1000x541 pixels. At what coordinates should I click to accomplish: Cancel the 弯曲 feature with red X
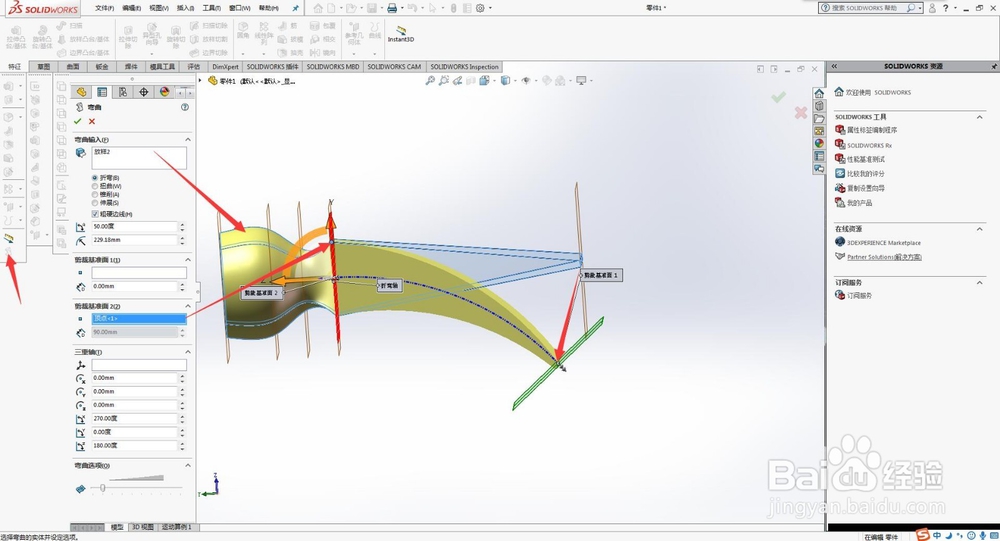(92, 121)
